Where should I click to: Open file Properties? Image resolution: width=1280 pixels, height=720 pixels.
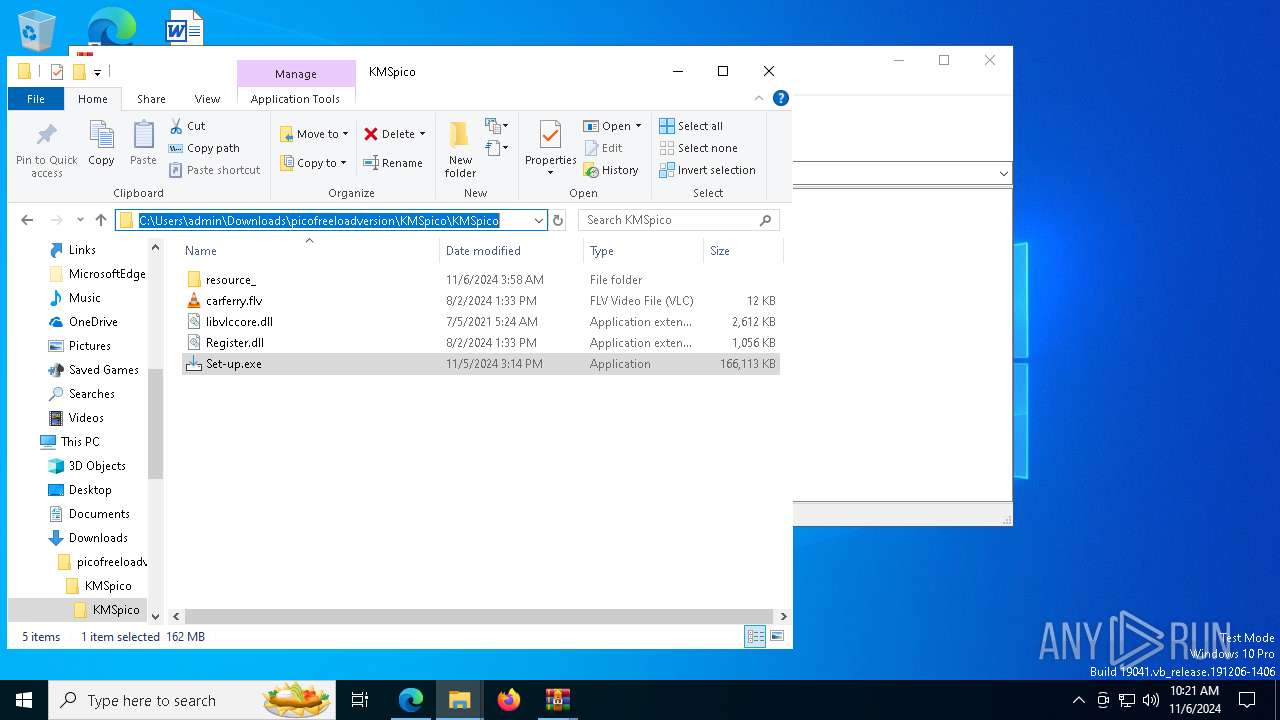tap(551, 148)
